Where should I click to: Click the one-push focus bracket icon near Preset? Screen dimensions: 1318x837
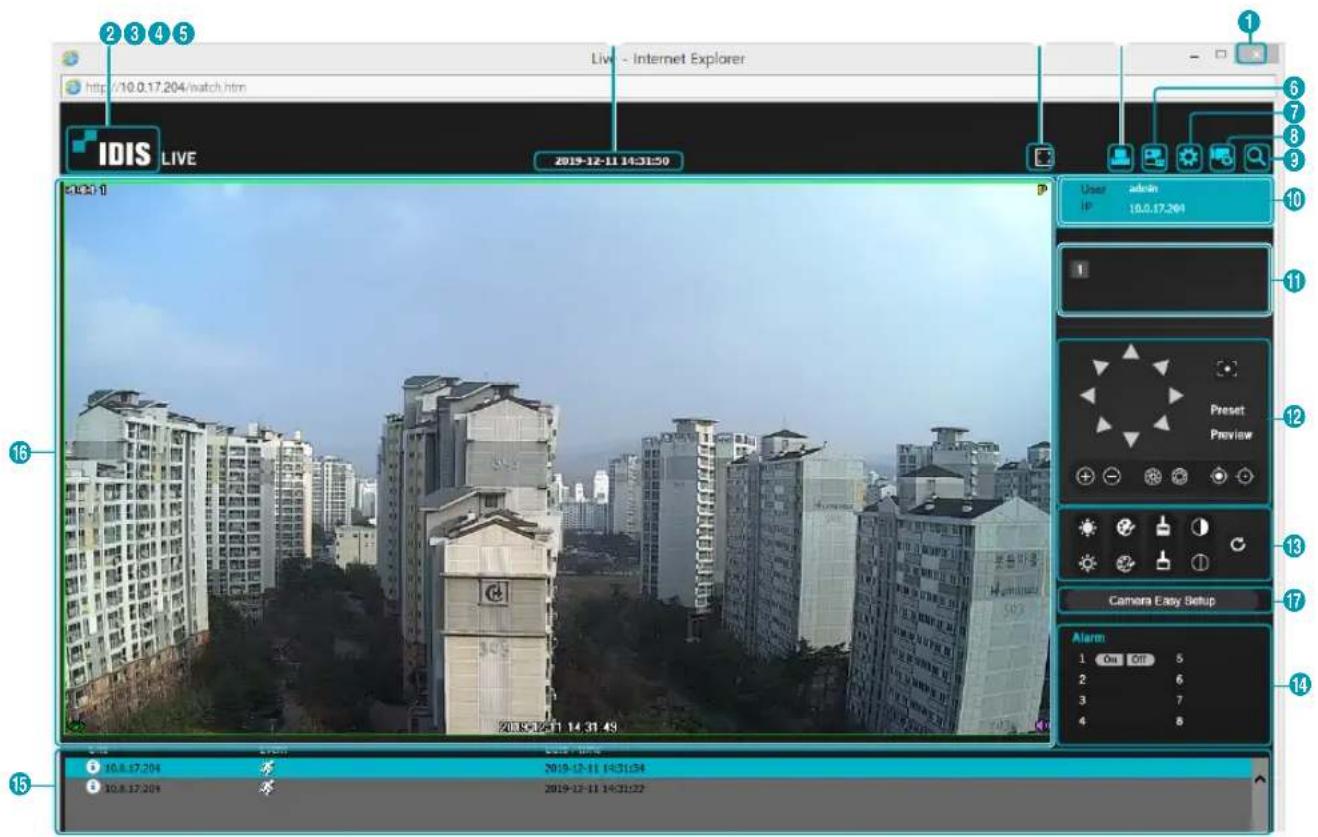click(x=1227, y=368)
